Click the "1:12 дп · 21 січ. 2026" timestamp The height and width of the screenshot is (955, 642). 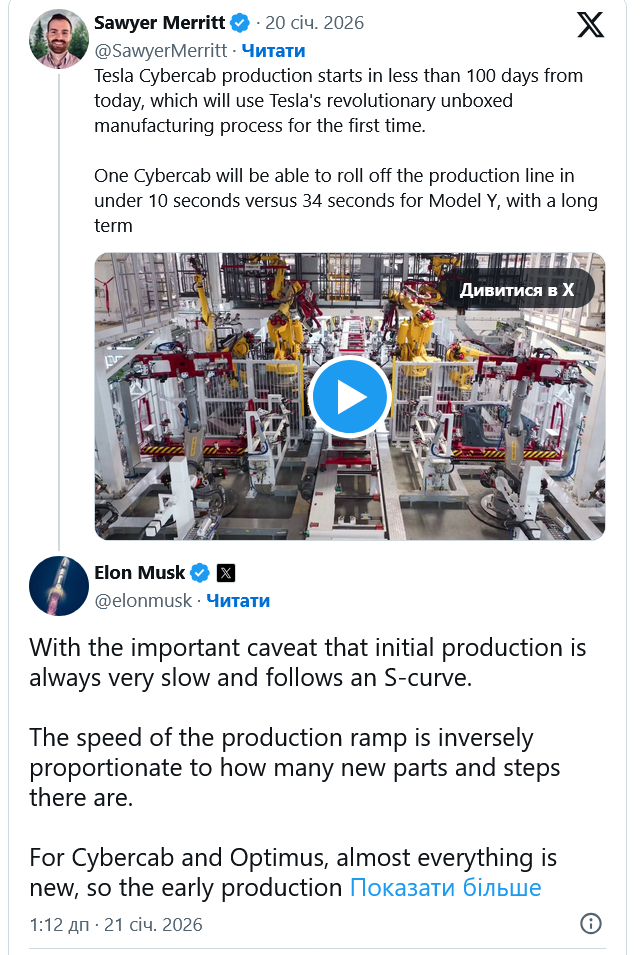(116, 924)
